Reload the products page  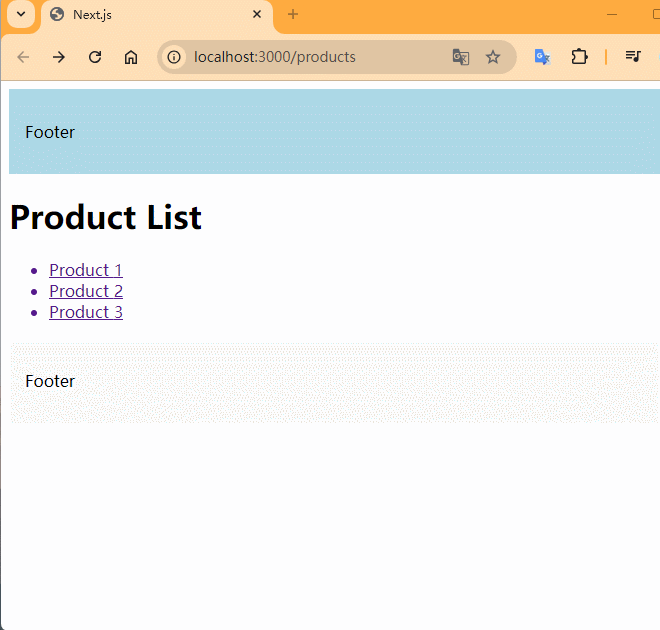click(x=95, y=57)
